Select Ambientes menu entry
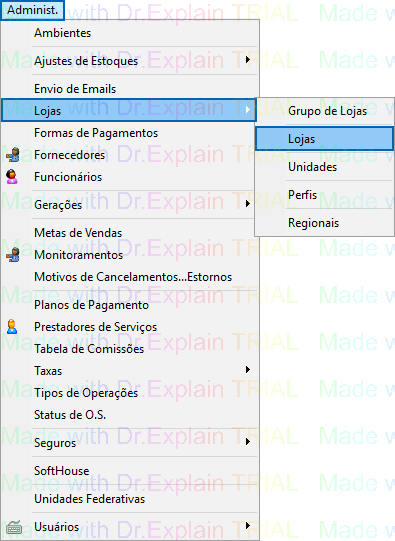The width and height of the screenshot is (395, 541). click(x=129, y=33)
